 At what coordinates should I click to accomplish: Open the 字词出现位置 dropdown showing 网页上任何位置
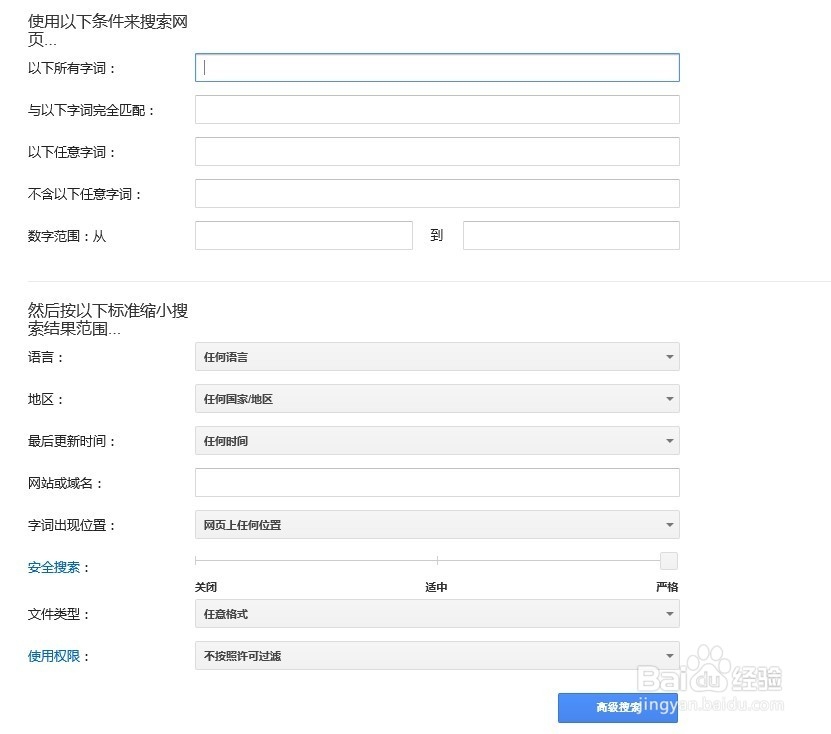tap(436, 524)
